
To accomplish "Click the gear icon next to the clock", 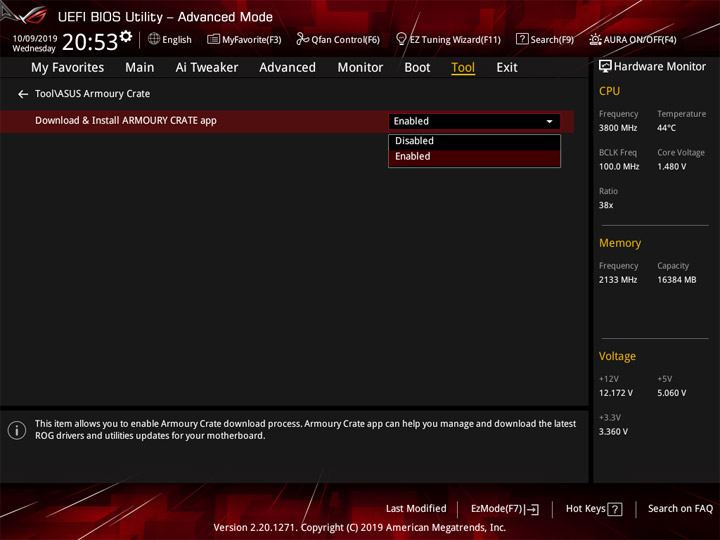I will (126, 36).
